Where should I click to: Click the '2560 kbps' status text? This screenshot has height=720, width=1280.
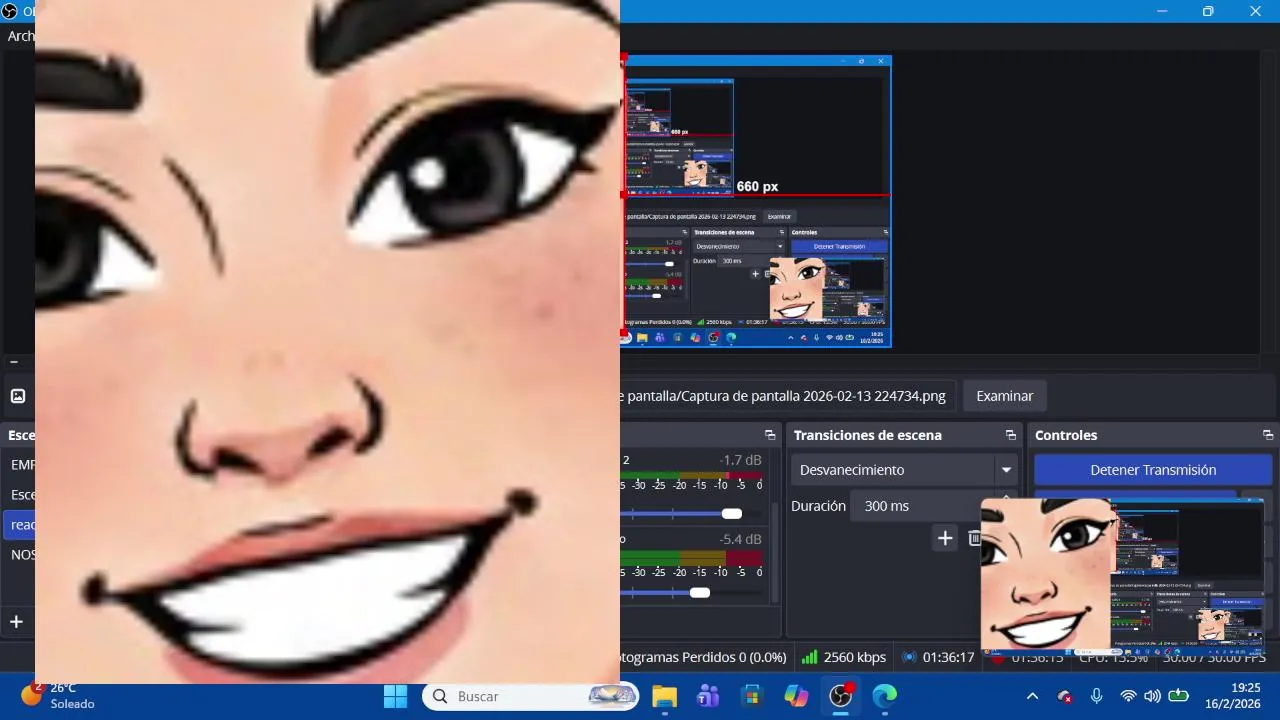pos(855,657)
